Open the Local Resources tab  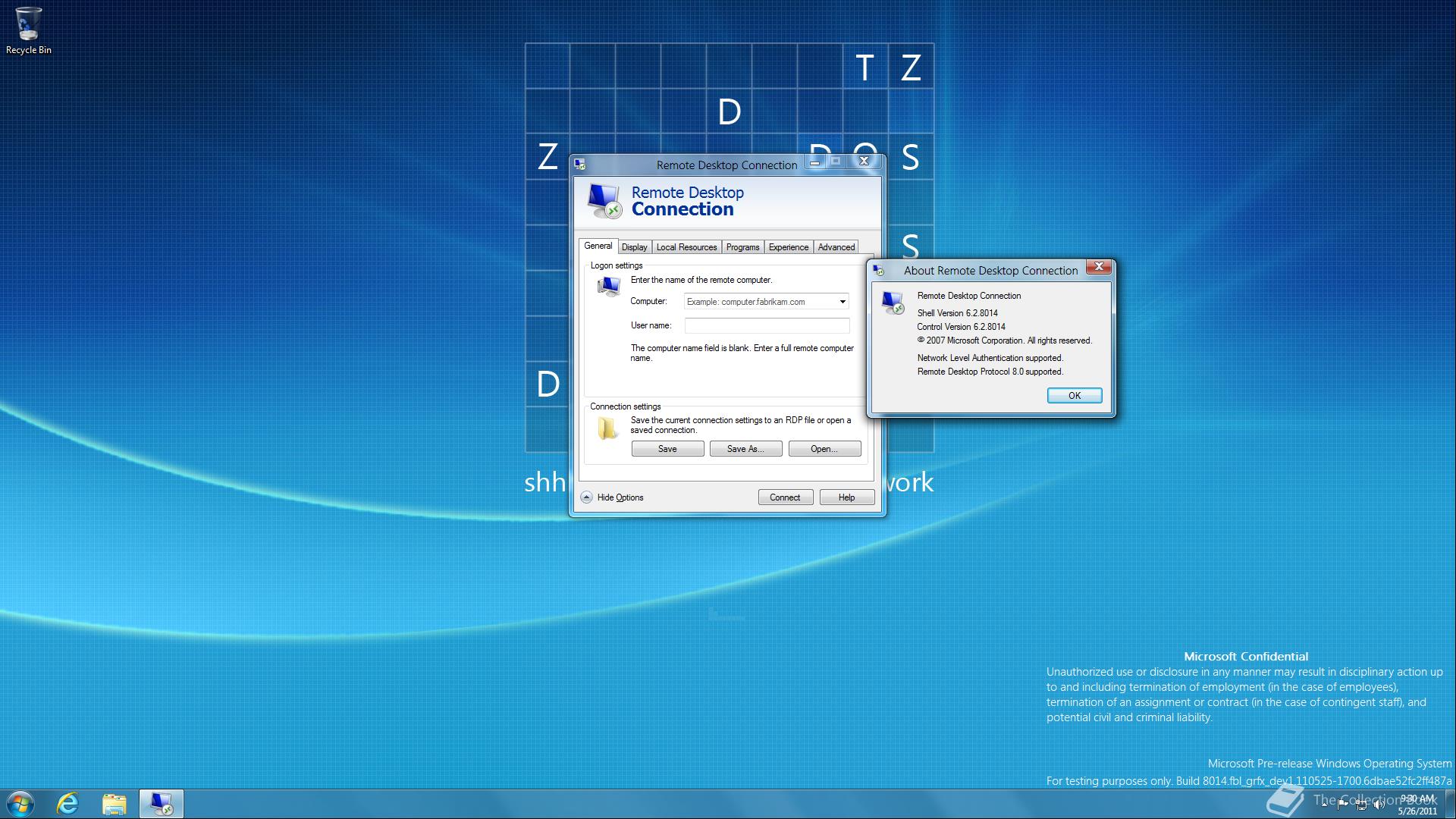coord(686,247)
